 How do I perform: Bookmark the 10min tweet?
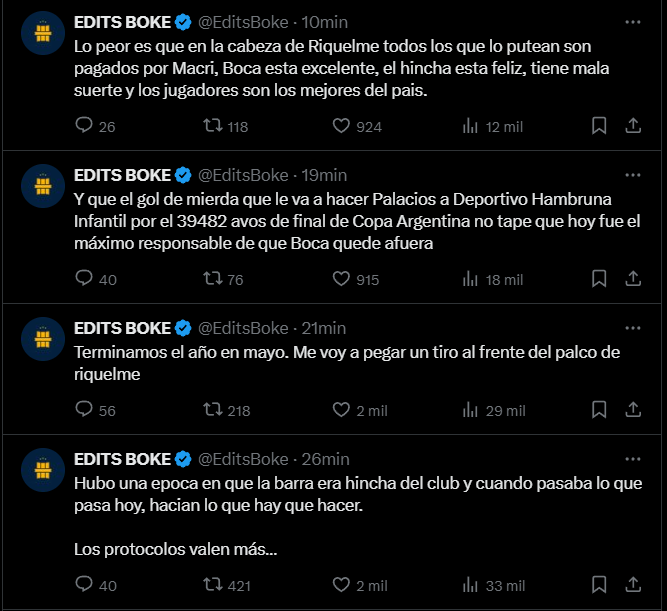click(599, 126)
